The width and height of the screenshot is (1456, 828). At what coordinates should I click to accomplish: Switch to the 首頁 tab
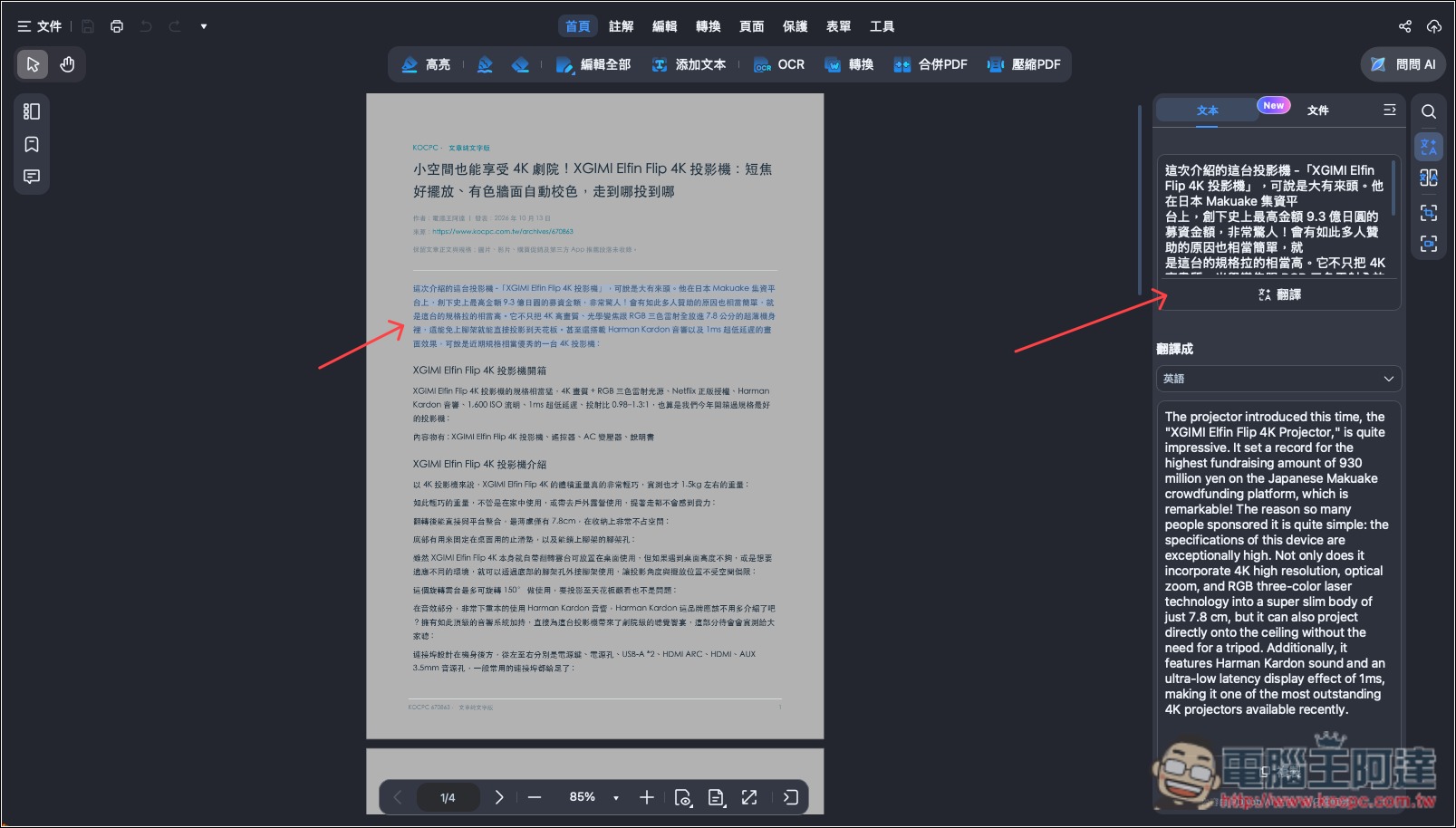click(578, 26)
